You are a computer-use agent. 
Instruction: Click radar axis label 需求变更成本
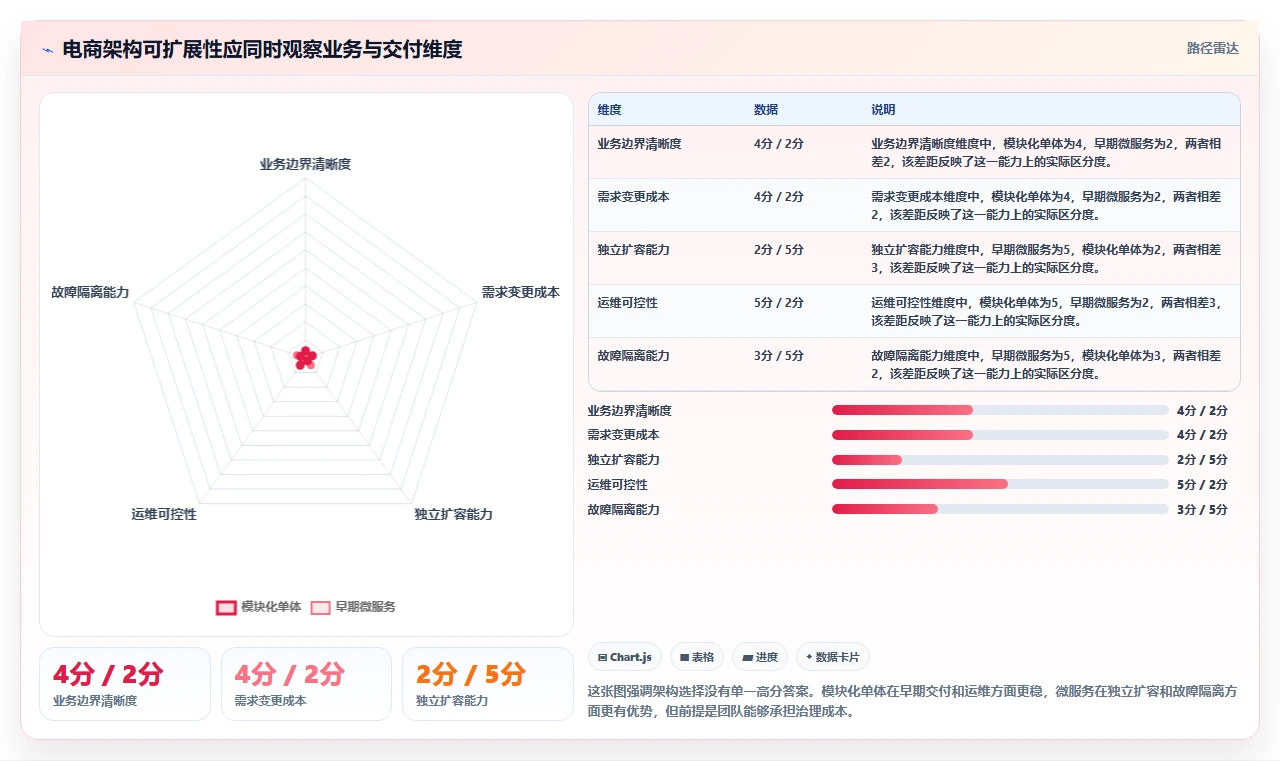[521, 292]
